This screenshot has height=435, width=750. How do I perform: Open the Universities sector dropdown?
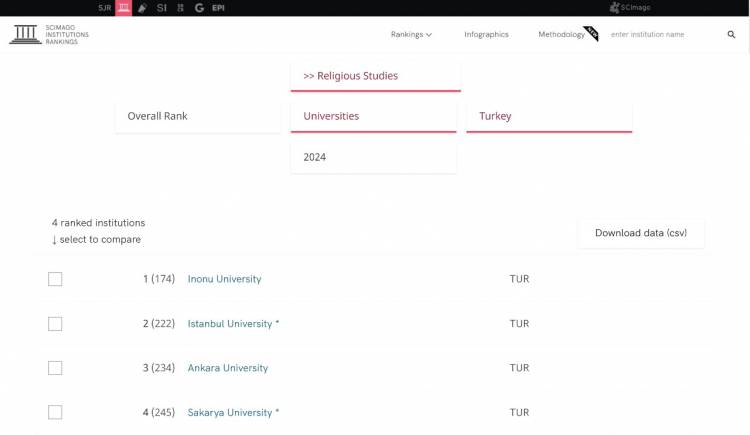374,116
